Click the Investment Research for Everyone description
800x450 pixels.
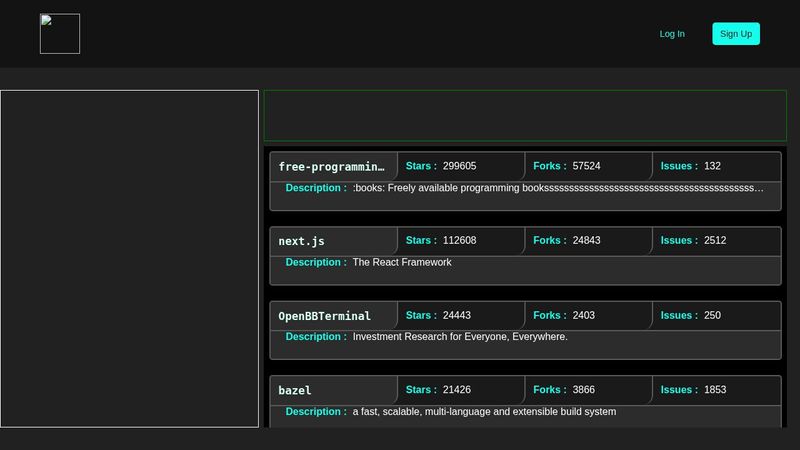pyautogui.click(x=460, y=337)
